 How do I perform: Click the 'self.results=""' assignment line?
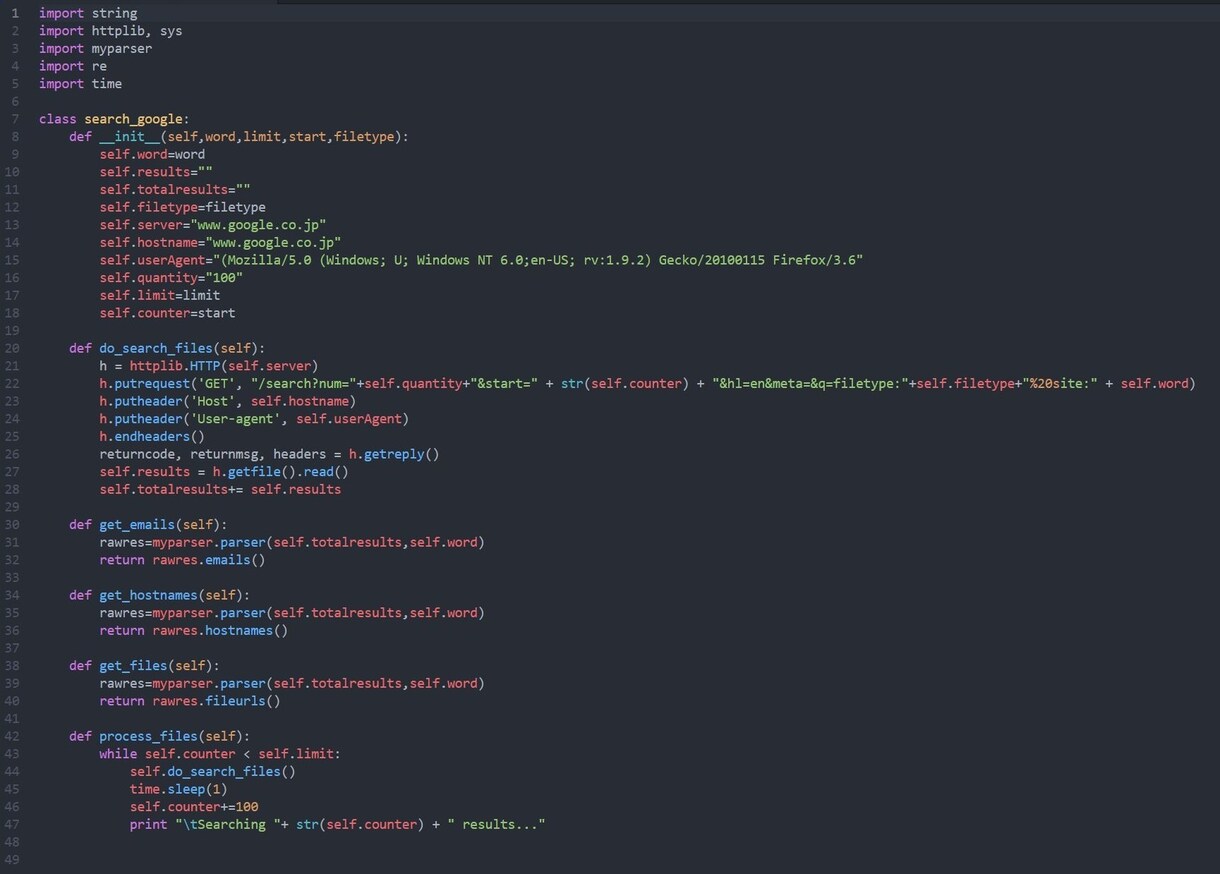156,172
